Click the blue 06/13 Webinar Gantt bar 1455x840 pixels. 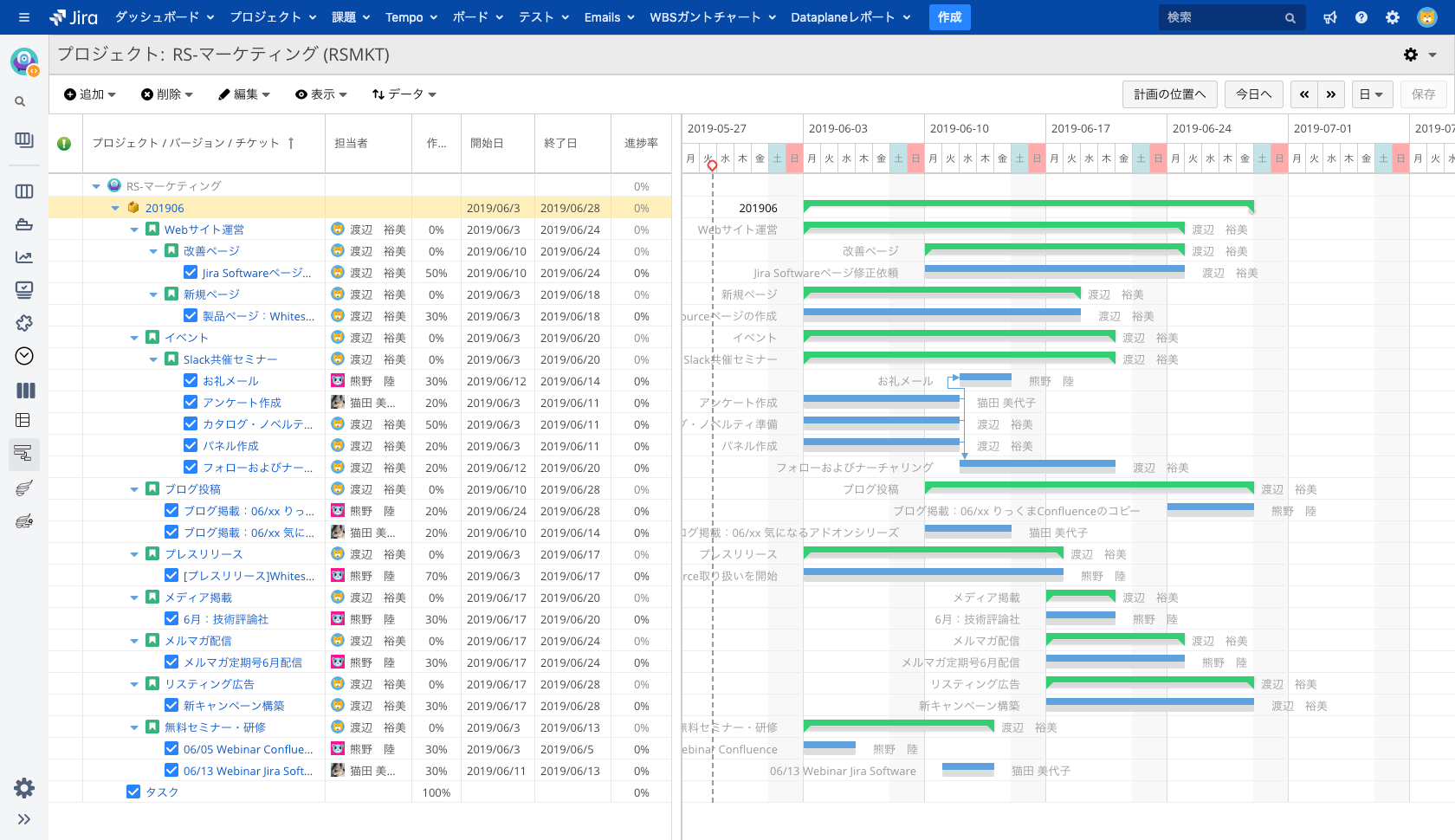point(968,767)
